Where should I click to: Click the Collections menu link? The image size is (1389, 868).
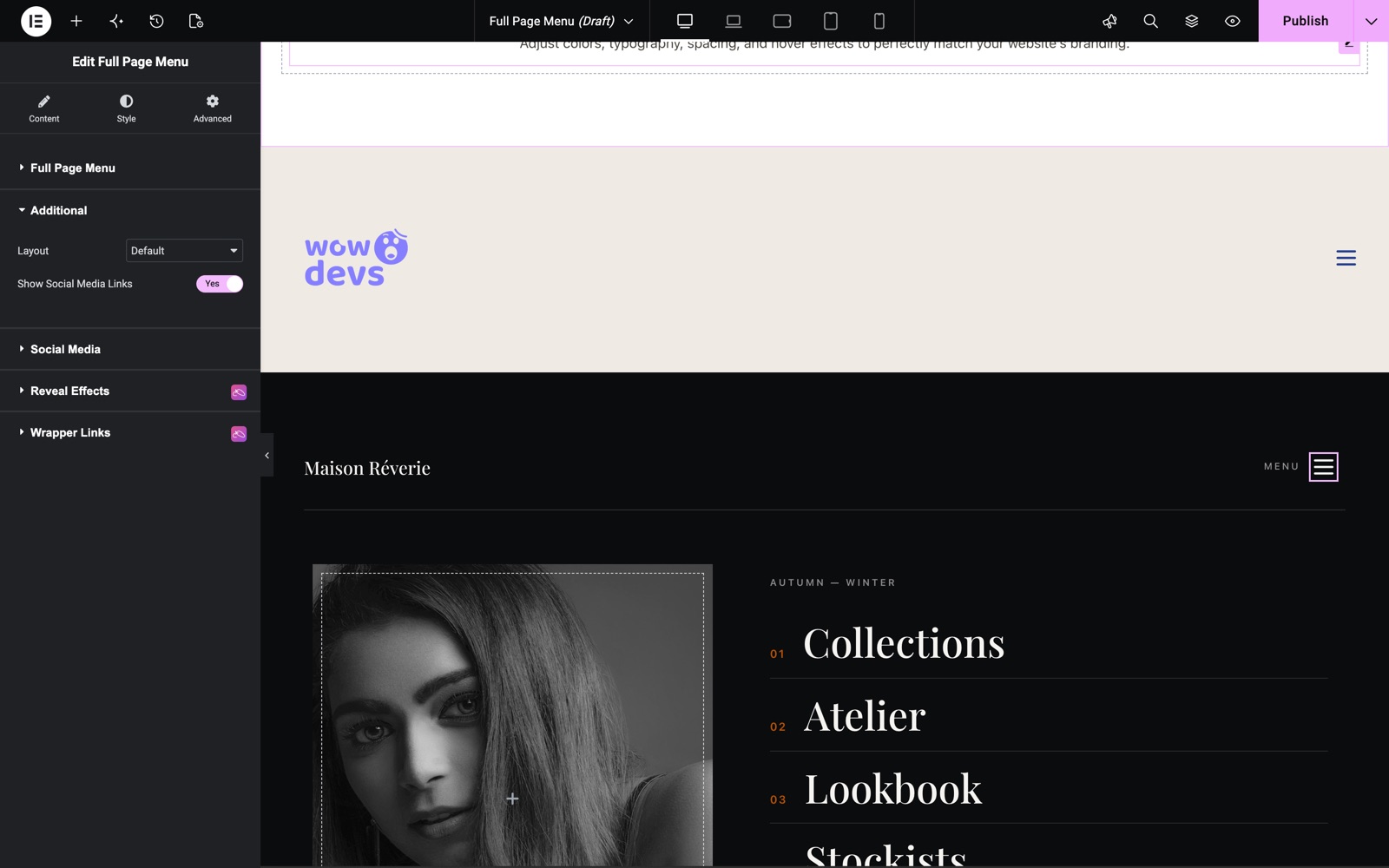tap(904, 643)
